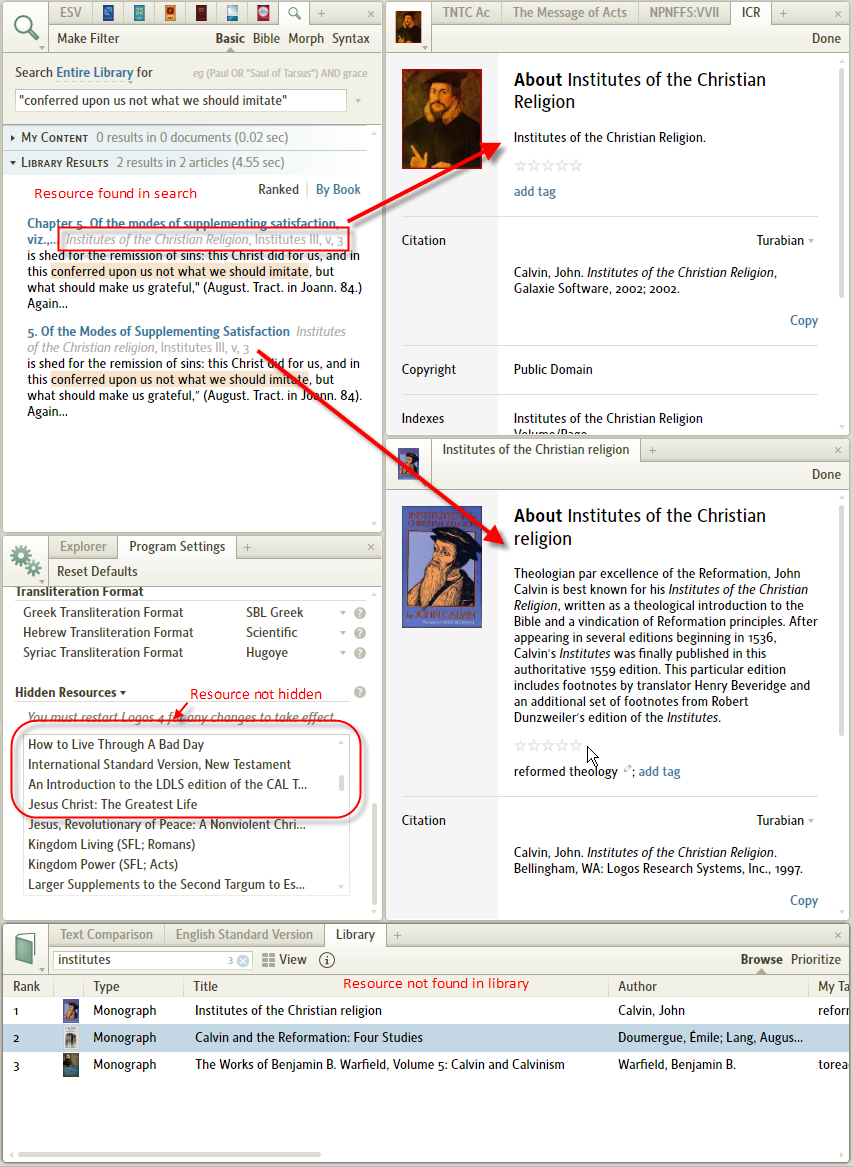
Task: Sort search results By Book
Action: (x=338, y=190)
